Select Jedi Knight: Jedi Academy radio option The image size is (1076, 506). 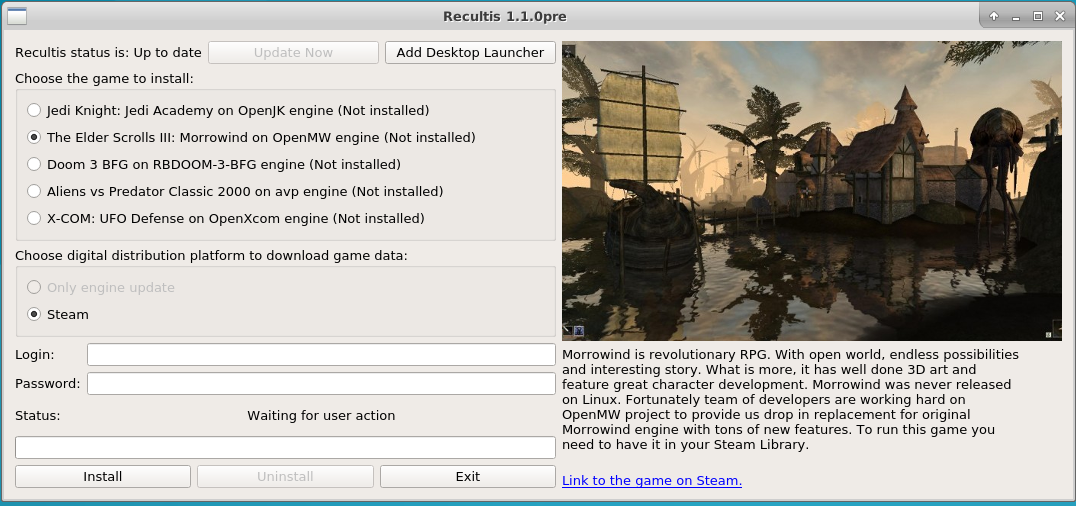click(x=228, y=110)
